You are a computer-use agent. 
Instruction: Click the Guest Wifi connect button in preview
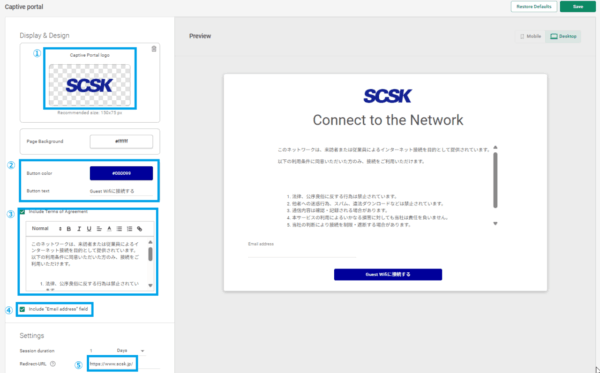pyautogui.click(x=388, y=274)
